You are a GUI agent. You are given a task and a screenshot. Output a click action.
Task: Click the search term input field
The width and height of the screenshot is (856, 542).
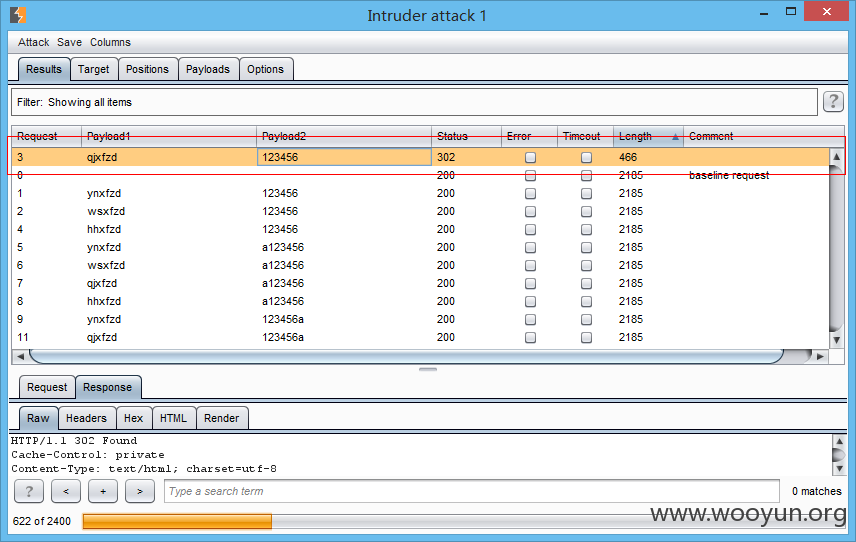pos(472,491)
